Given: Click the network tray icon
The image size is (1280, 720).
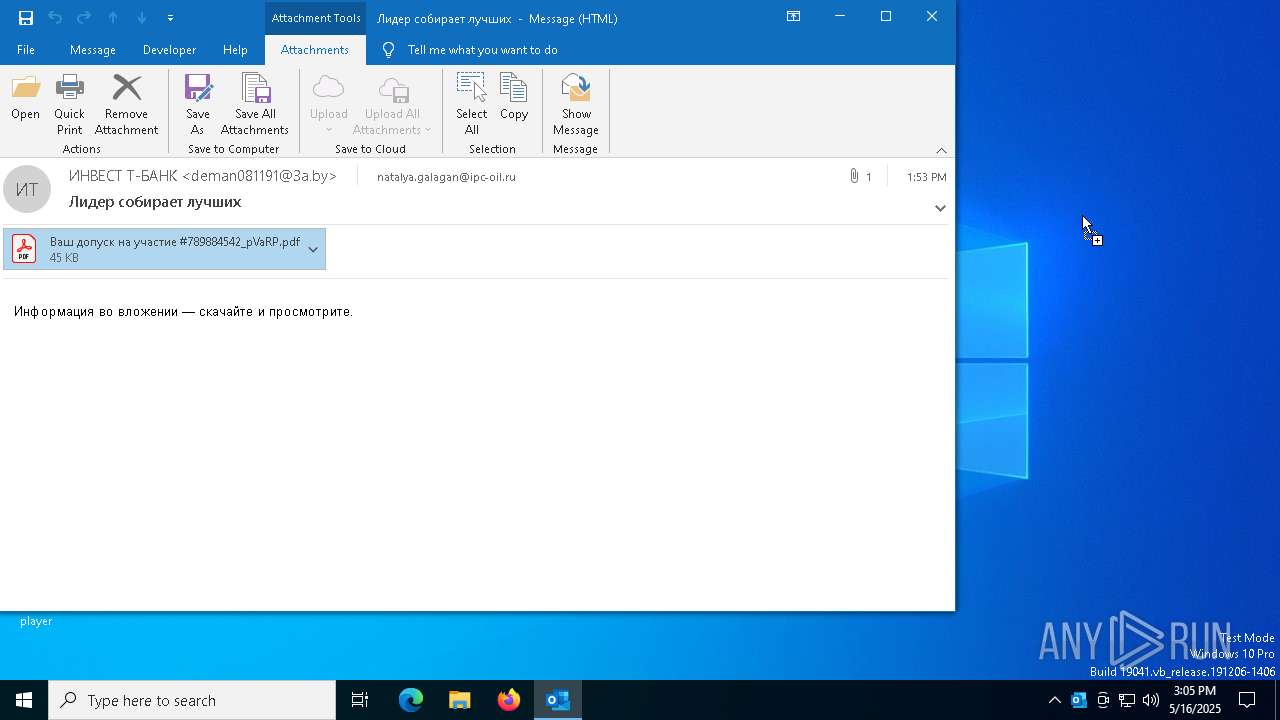Looking at the screenshot, I should coord(1127,700).
